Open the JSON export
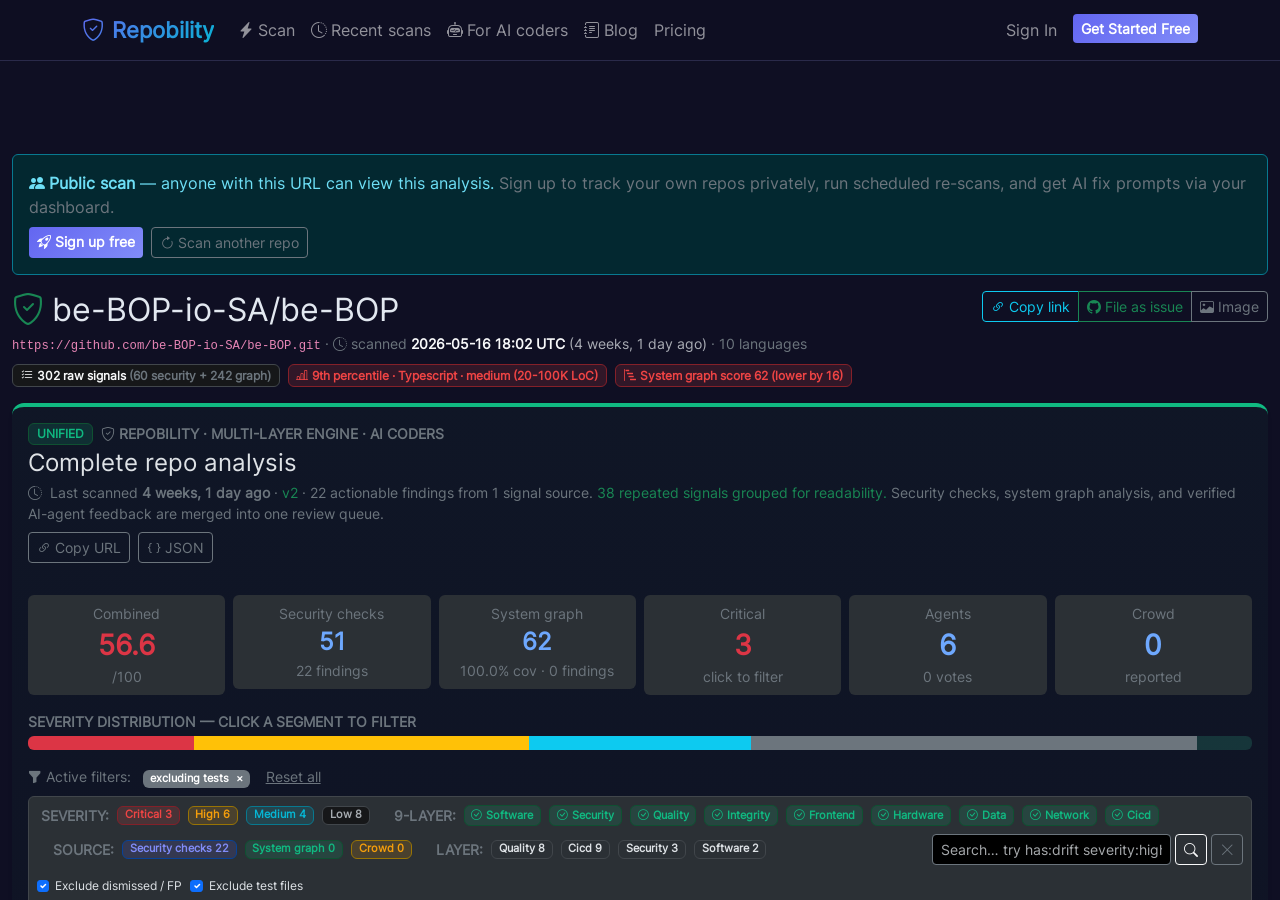The height and width of the screenshot is (900, 1280). pyautogui.click(x=175, y=548)
